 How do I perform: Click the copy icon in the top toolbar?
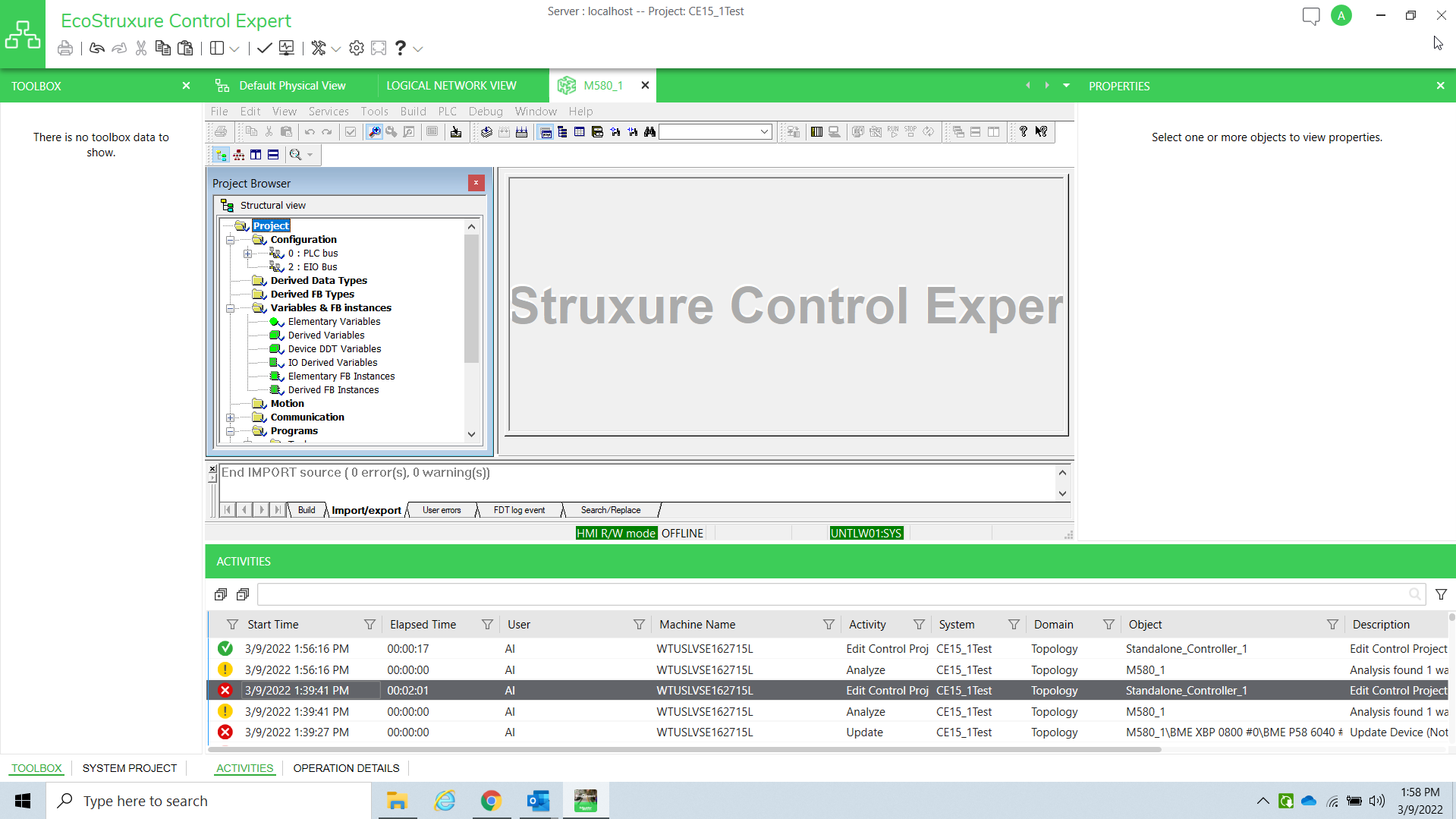pos(162,49)
